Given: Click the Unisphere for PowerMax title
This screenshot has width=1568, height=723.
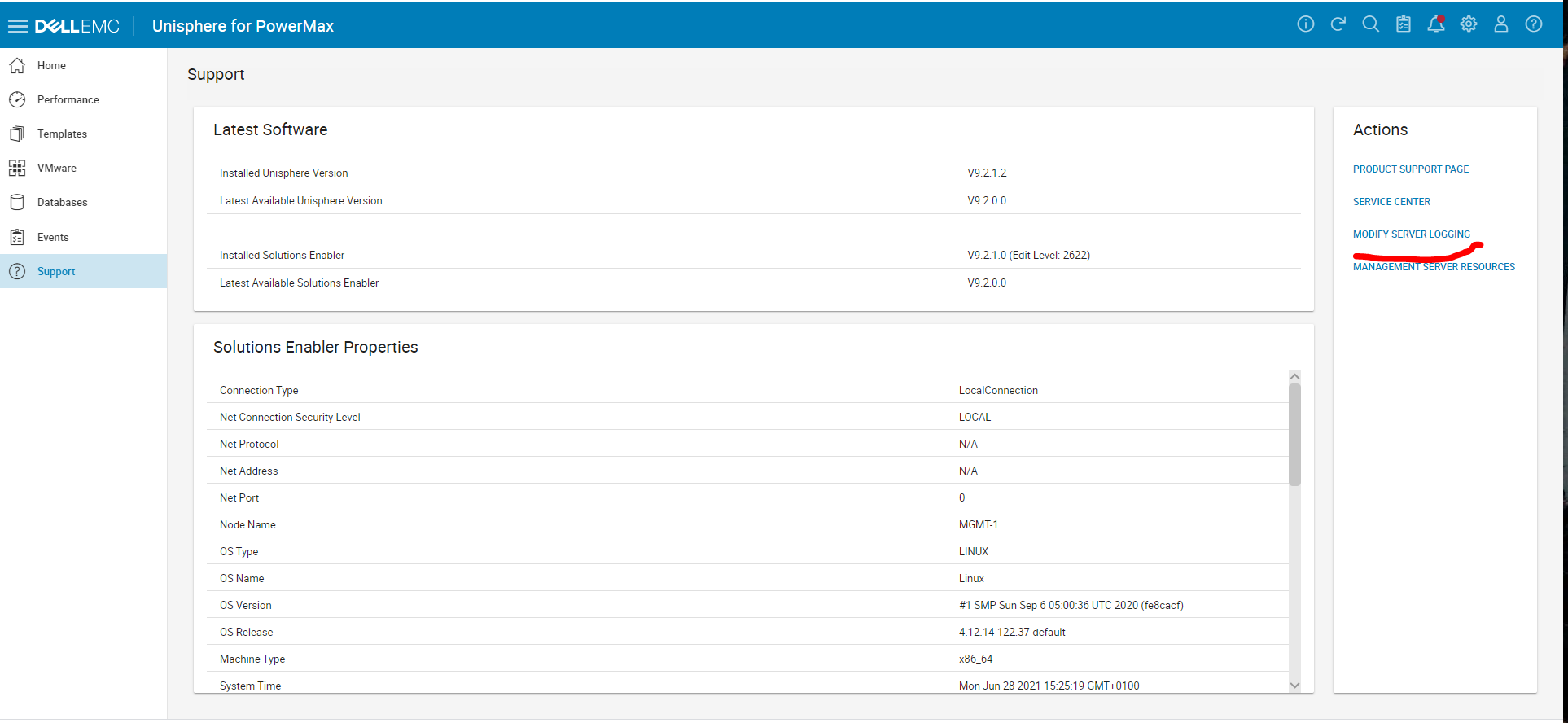Looking at the screenshot, I should pos(243,26).
